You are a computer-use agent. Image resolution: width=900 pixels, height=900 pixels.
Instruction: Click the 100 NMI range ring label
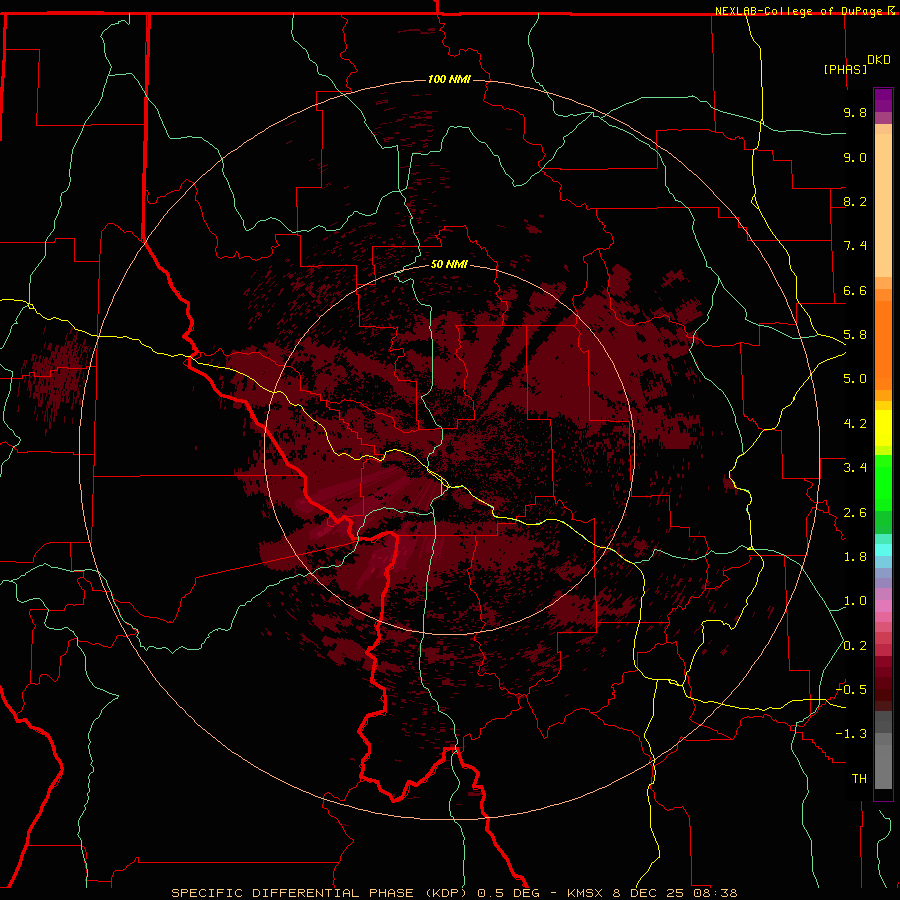pyautogui.click(x=449, y=79)
